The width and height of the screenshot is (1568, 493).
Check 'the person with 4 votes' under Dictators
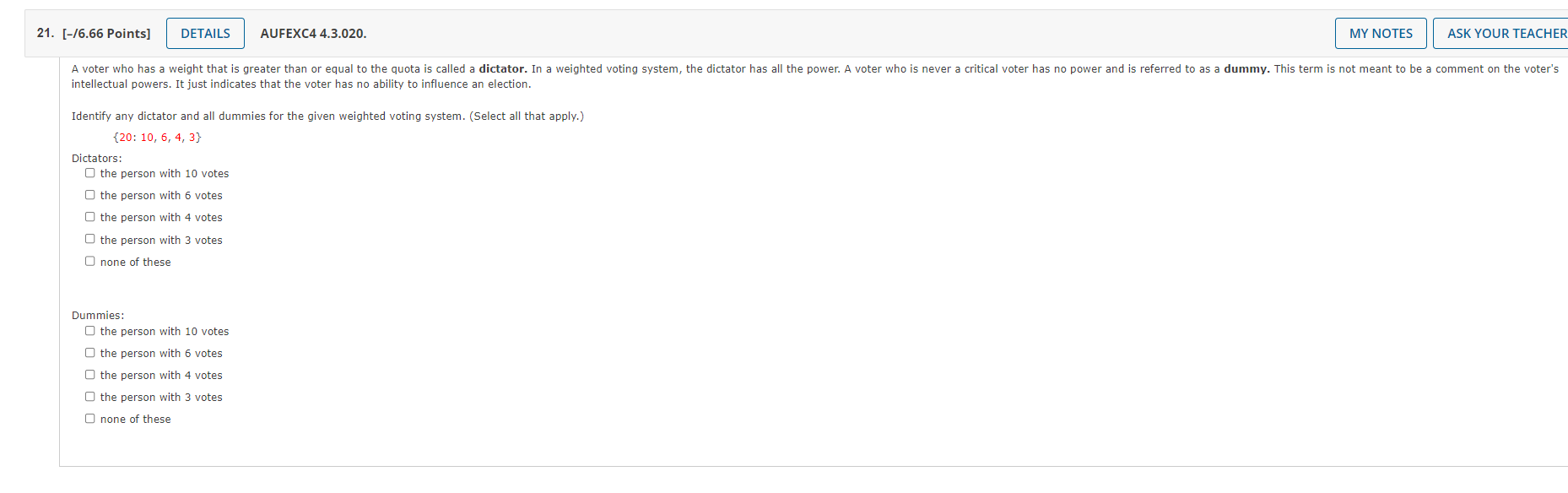(89, 216)
